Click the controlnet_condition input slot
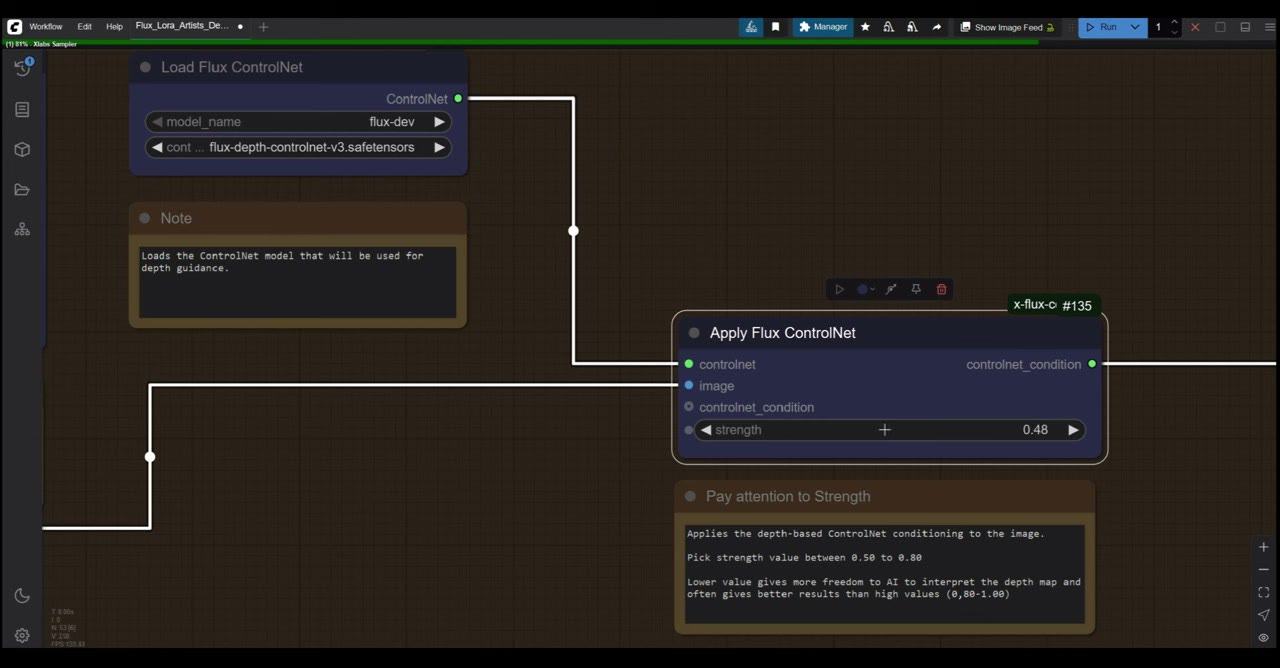The height and width of the screenshot is (668, 1280). coord(689,407)
